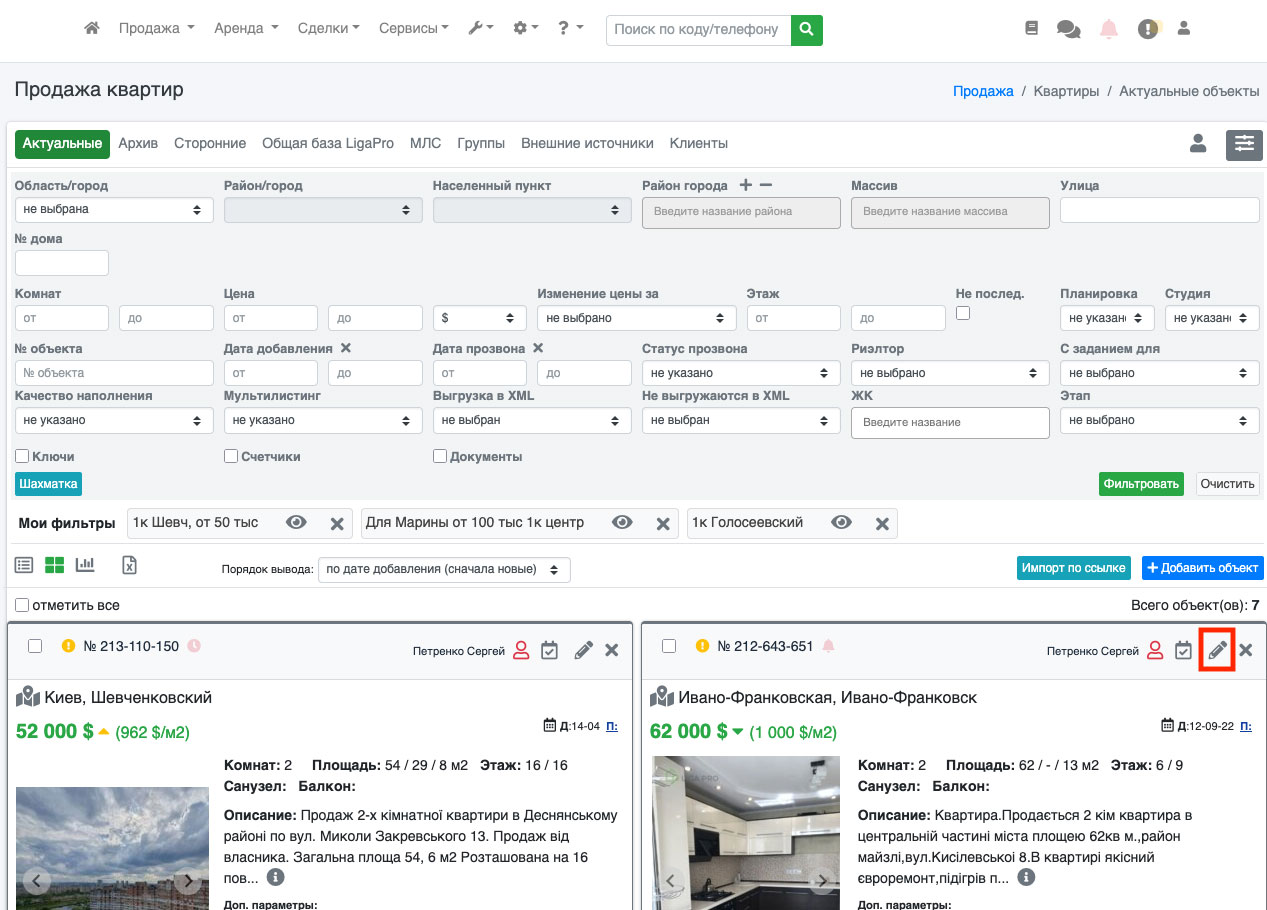Expand the Порядок вывода sort dropdown

444,570
